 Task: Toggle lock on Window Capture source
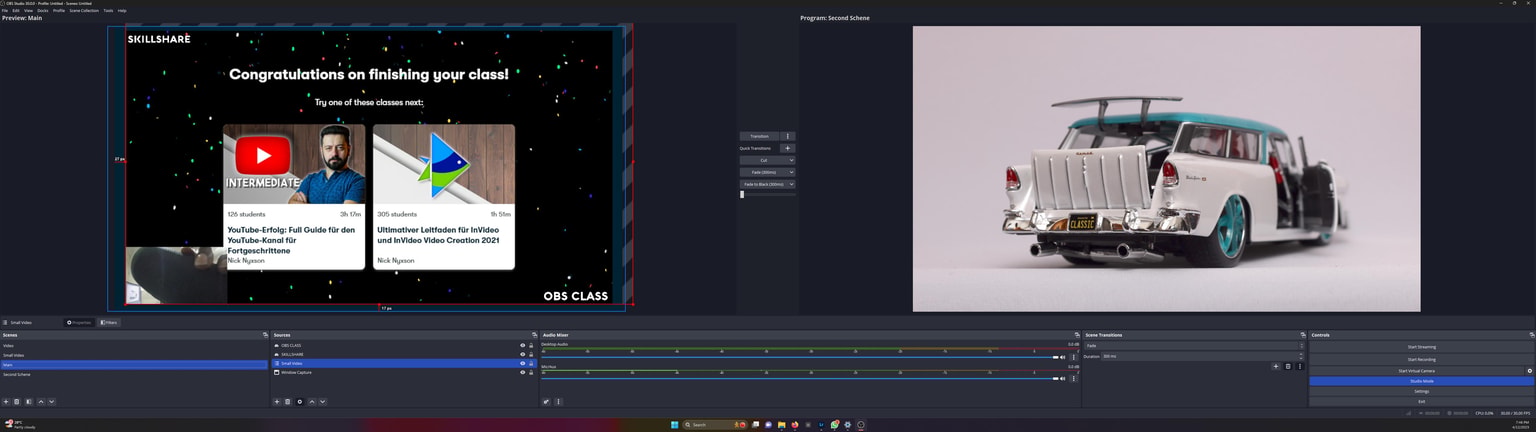[x=531, y=373]
